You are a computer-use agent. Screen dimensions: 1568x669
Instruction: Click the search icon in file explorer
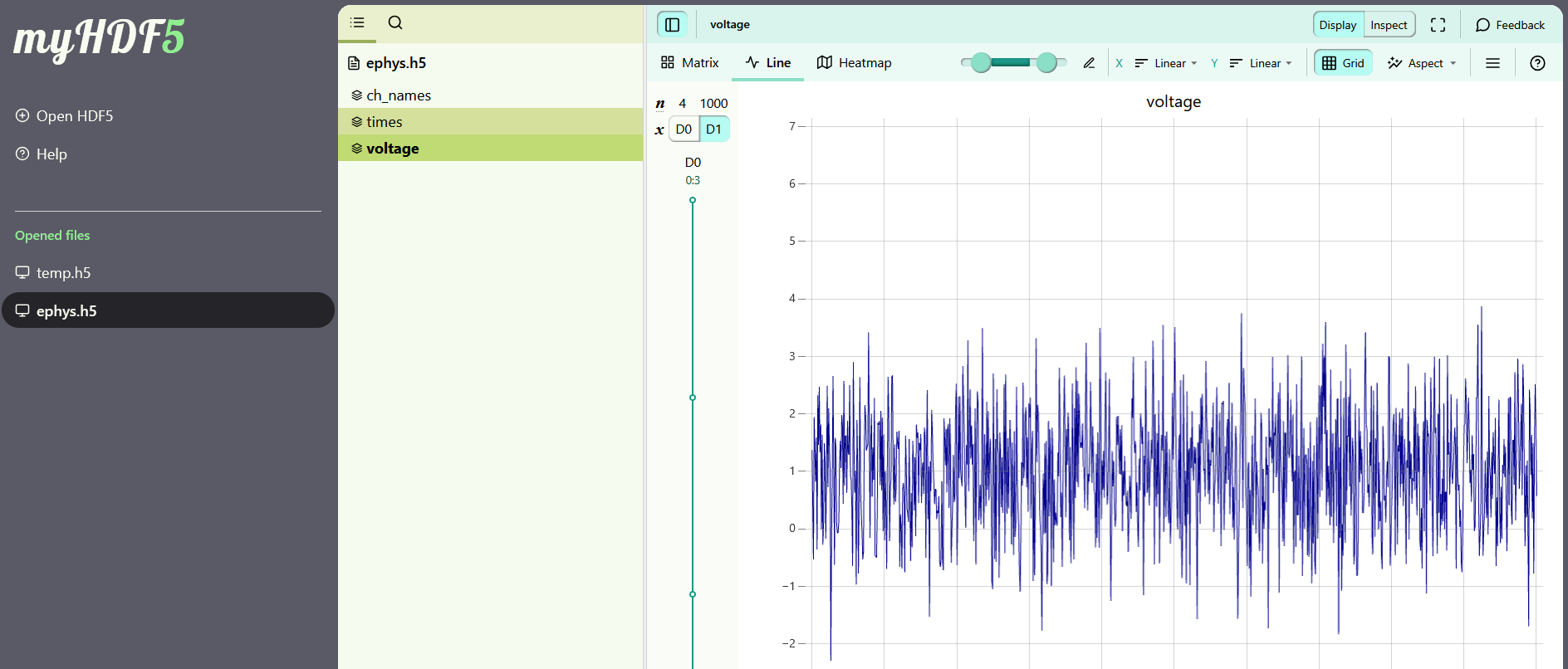pos(395,23)
